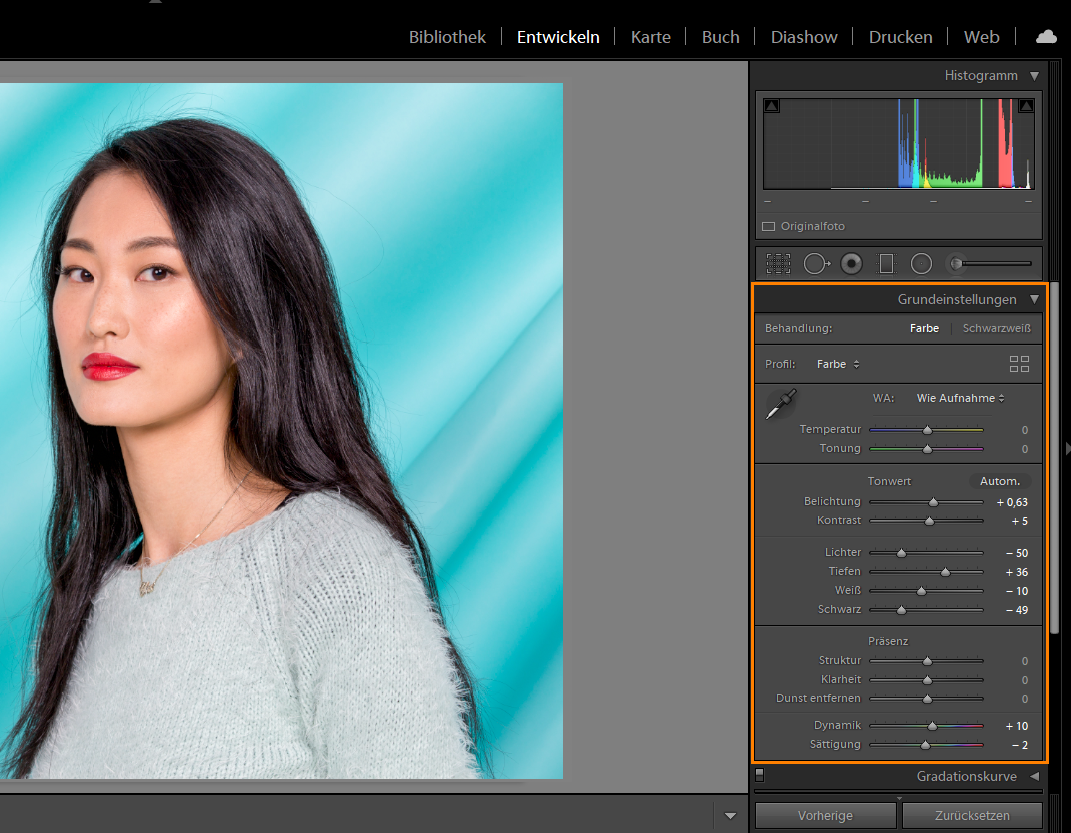Collapse the Grundeinstellungen panel
1071x833 pixels.
coord(1034,299)
